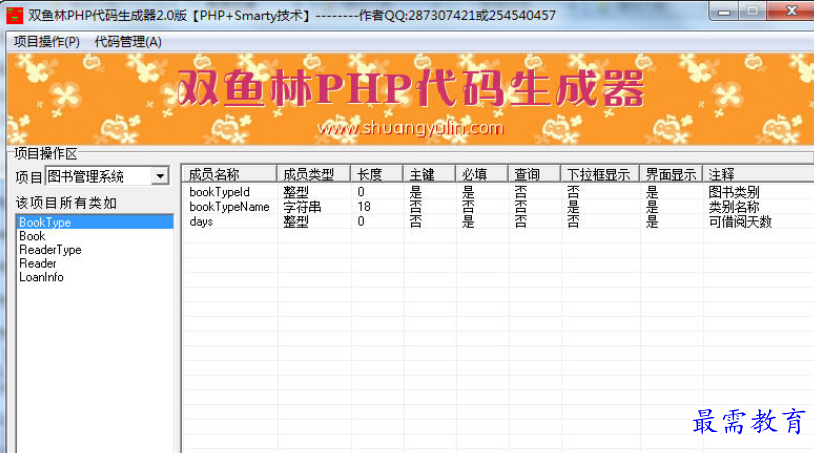Click the 可借阅天数 comment cell
The height and width of the screenshot is (453, 814).
click(740, 222)
